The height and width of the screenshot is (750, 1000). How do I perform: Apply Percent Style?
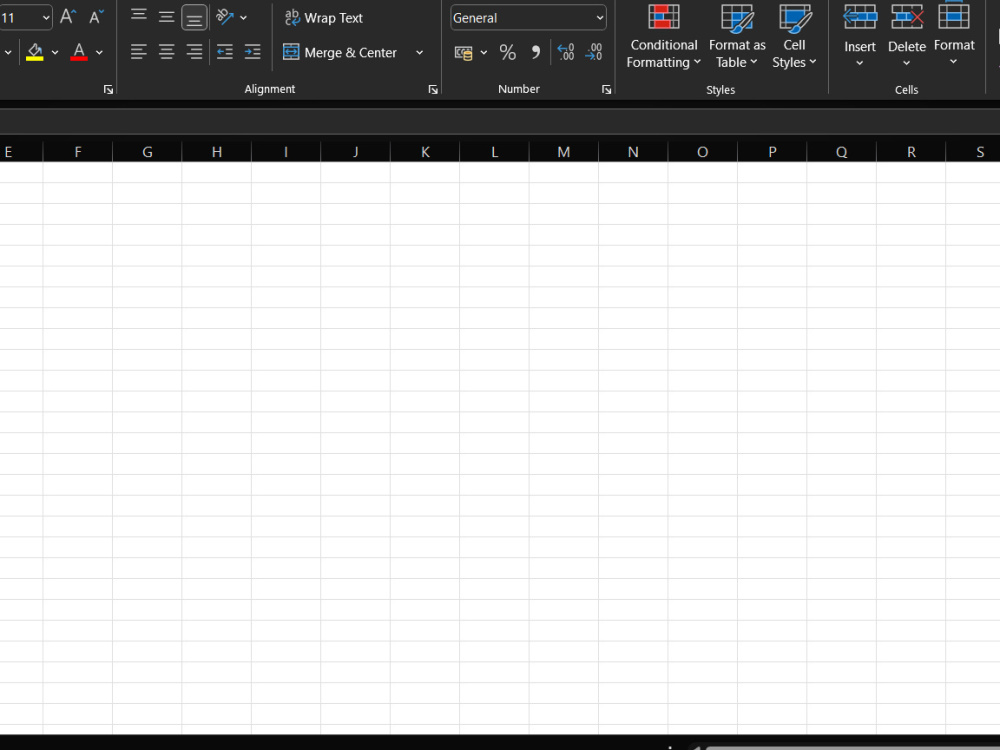click(508, 52)
